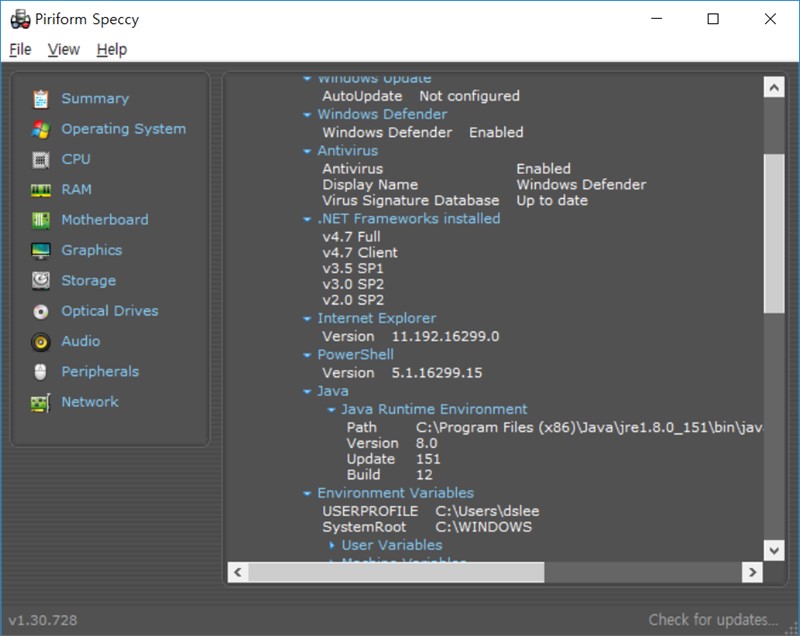The width and height of the screenshot is (800, 636).
Task: Click the Check for updates link
Action: point(713,620)
